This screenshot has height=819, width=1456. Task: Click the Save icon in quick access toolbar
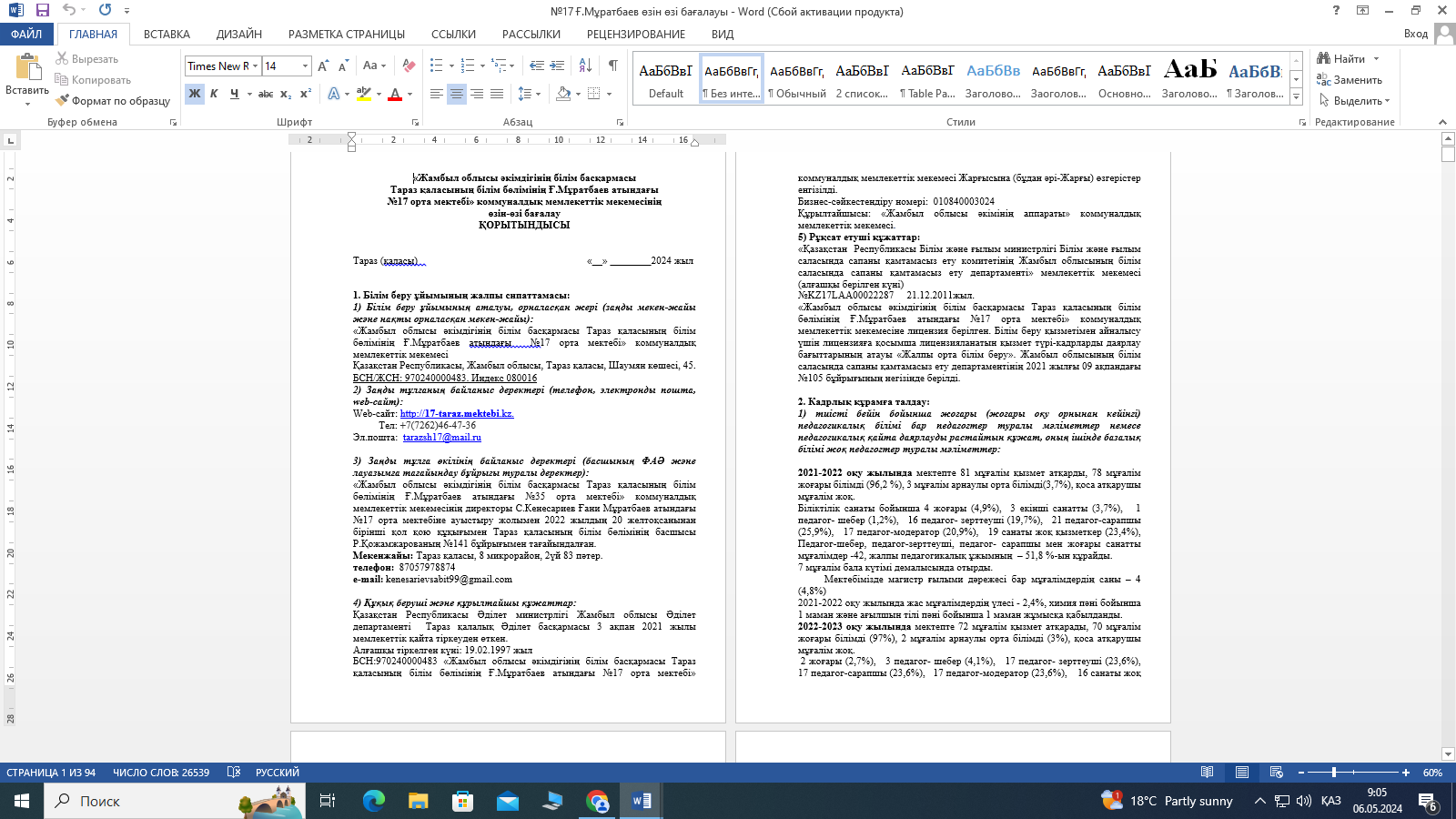pos(43,10)
